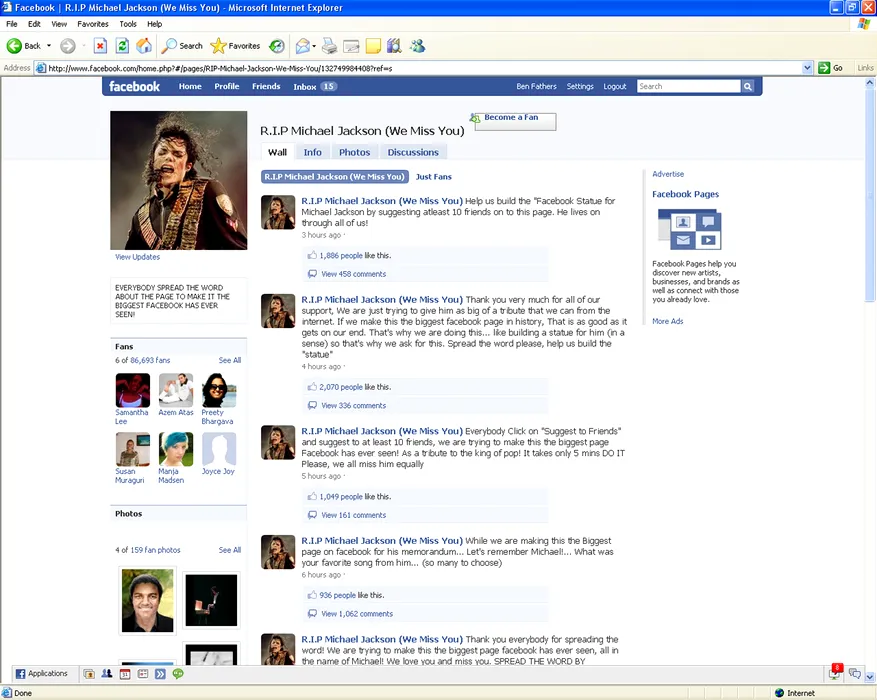This screenshot has height=700, width=877.
Task: Click the green chat bubble bookmark icon
Action: [x=178, y=674]
